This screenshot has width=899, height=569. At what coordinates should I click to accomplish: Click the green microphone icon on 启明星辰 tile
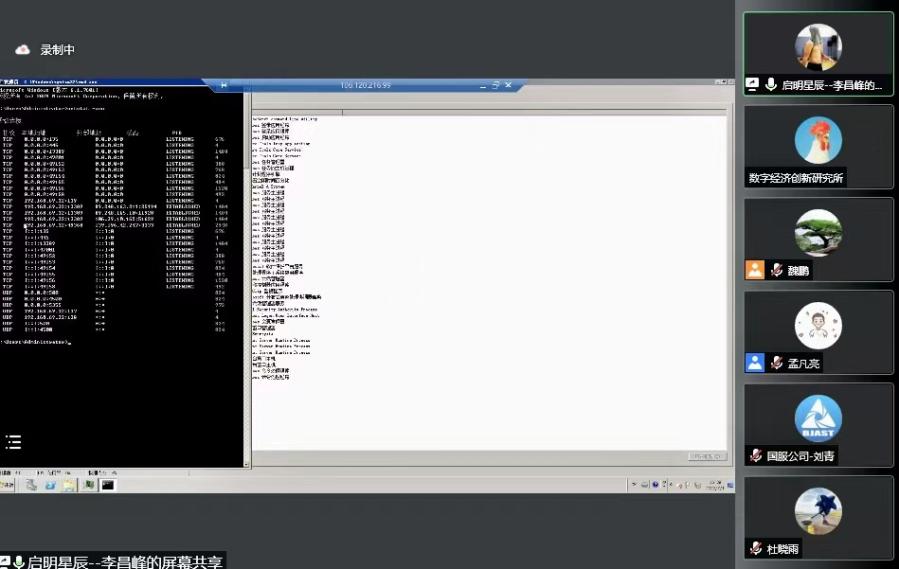point(771,85)
